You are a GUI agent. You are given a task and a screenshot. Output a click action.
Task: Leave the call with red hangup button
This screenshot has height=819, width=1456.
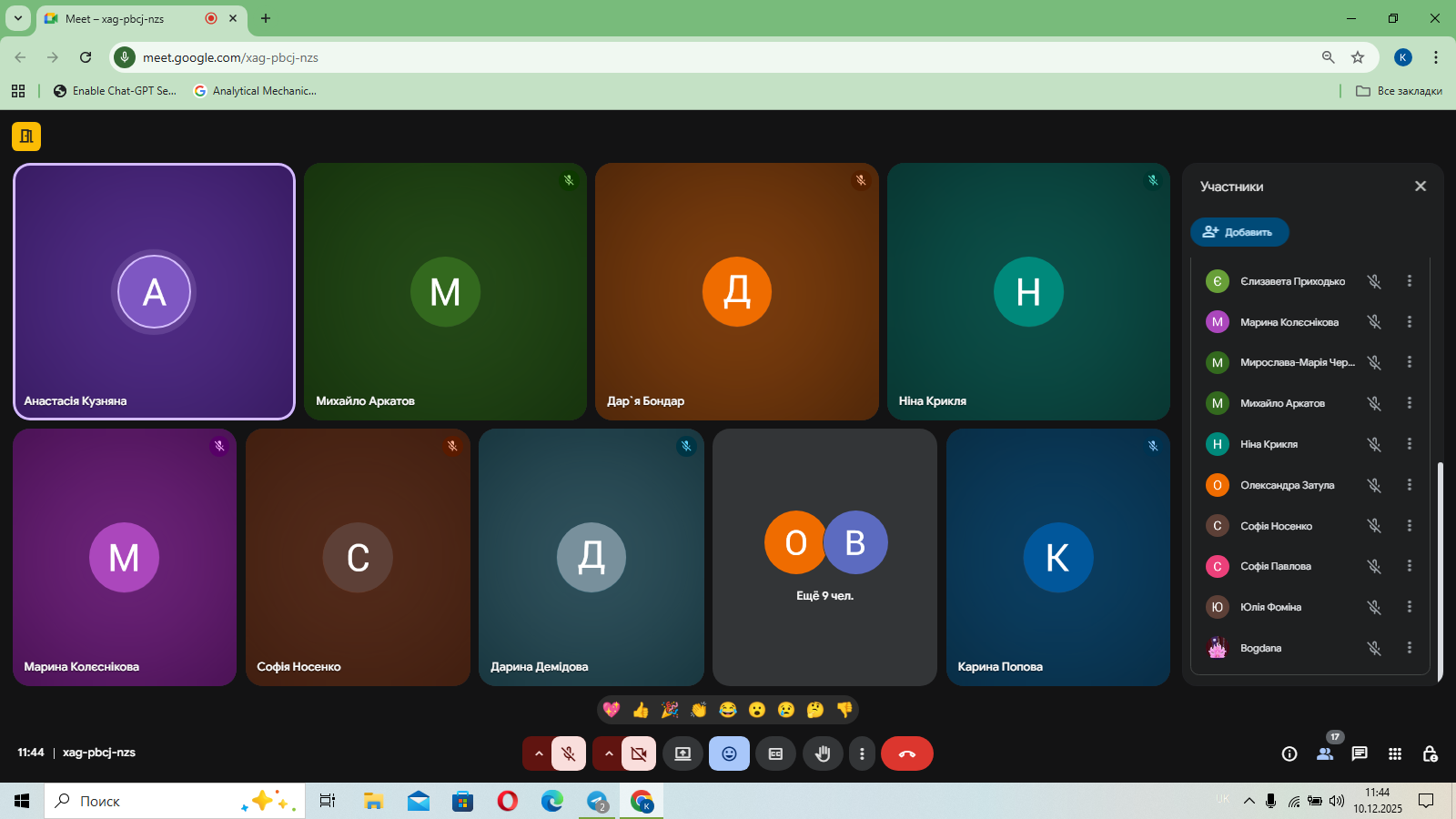[906, 753]
